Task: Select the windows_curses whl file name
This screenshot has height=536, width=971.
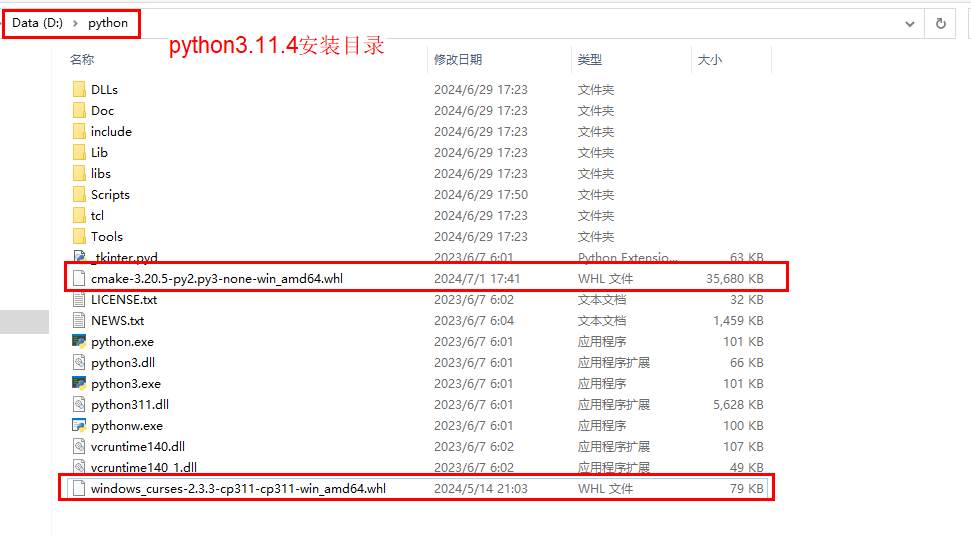Action: pyautogui.click(x=238, y=488)
